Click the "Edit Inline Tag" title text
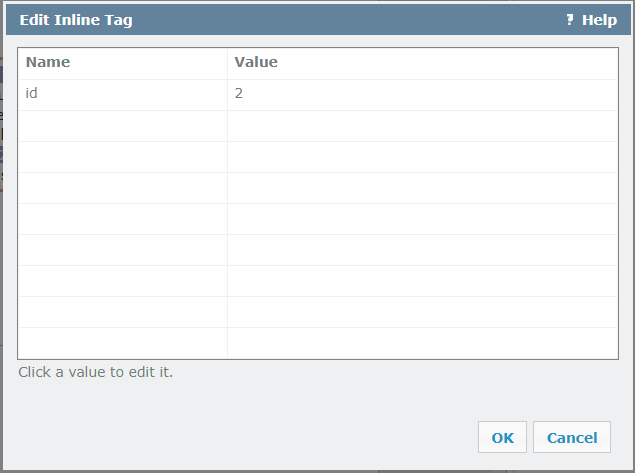Screen dimensions: 635x473 pyautogui.click(x=76, y=20)
